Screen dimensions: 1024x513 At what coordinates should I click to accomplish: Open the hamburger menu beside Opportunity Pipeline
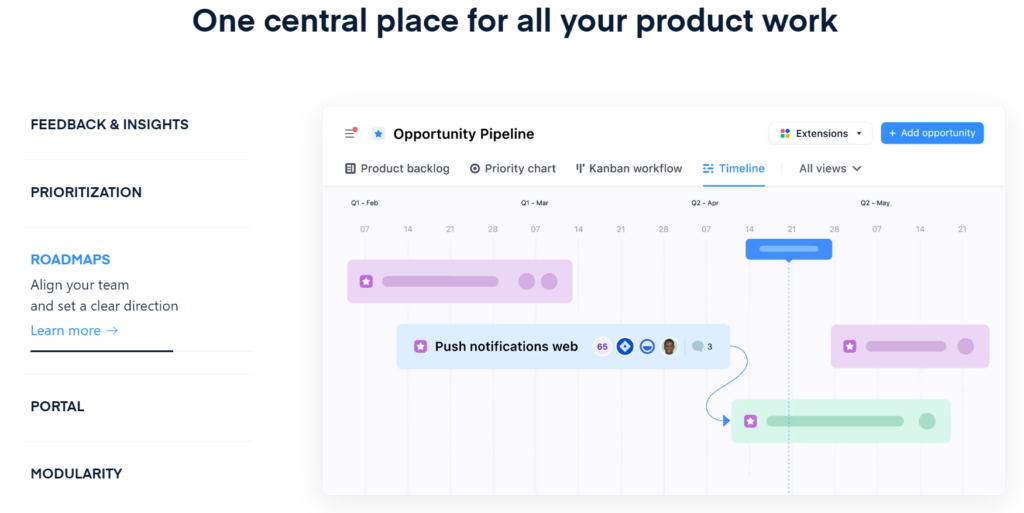click(x=350, y=133)
